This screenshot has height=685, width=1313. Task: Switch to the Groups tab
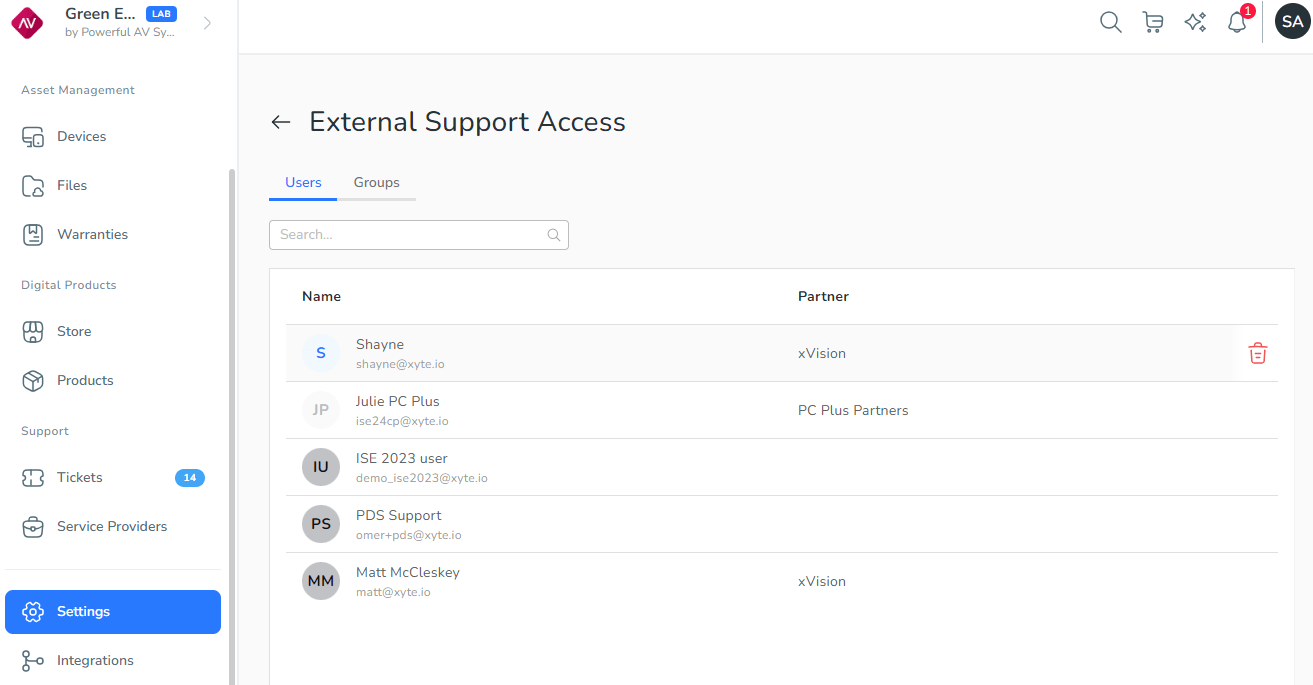click(376, 183)
